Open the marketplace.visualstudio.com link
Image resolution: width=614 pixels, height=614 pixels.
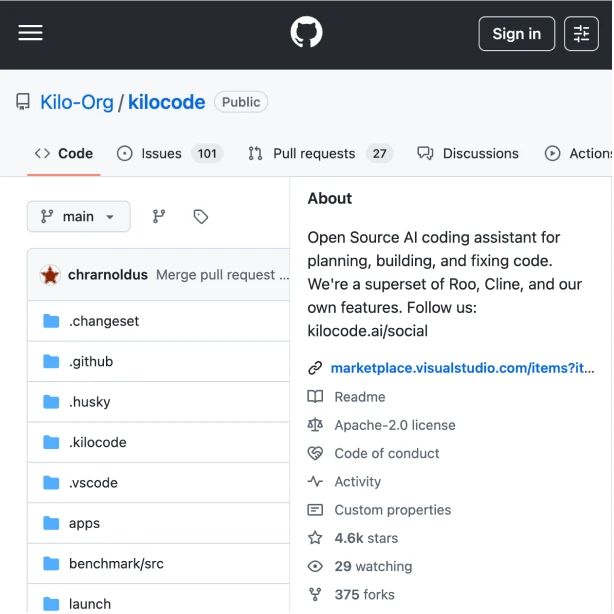(x=462, y=368)
